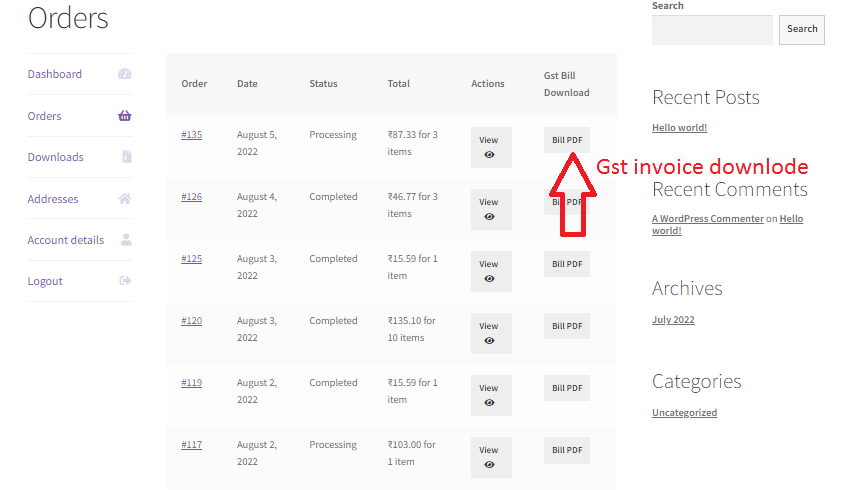Select Logout in account menu
The height and width of the screenshot is (490, 864).
(x=45, y=281)
